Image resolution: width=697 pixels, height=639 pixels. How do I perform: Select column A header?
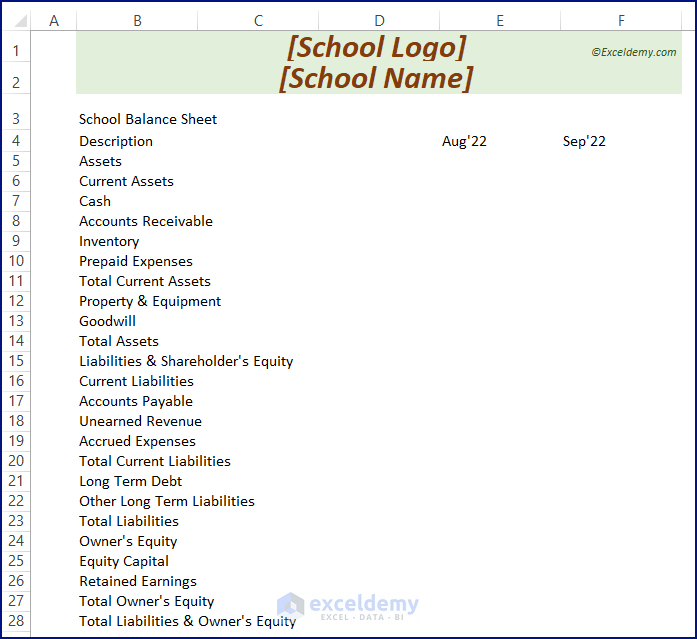click(54, 20)
